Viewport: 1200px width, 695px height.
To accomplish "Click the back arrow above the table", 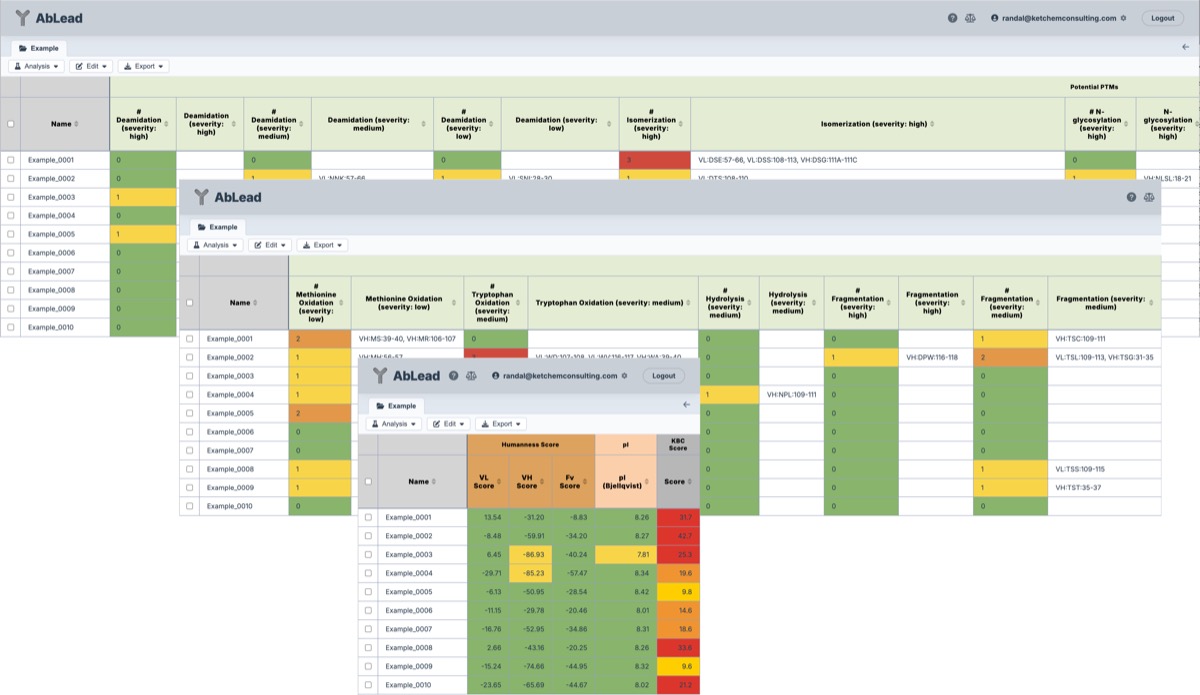I will (686, 404).
